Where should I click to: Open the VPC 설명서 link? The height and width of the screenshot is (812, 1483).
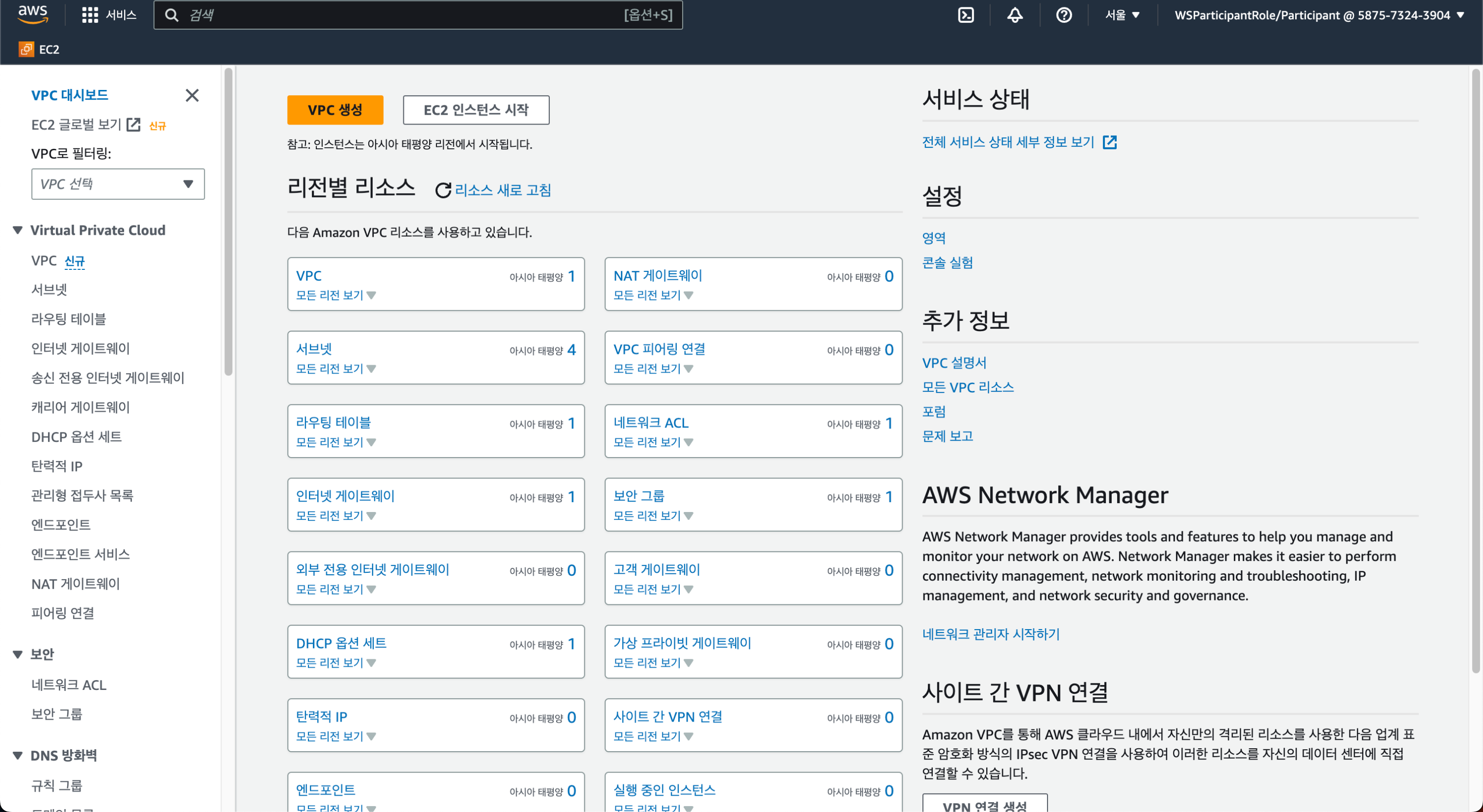[x=954, y=363]
